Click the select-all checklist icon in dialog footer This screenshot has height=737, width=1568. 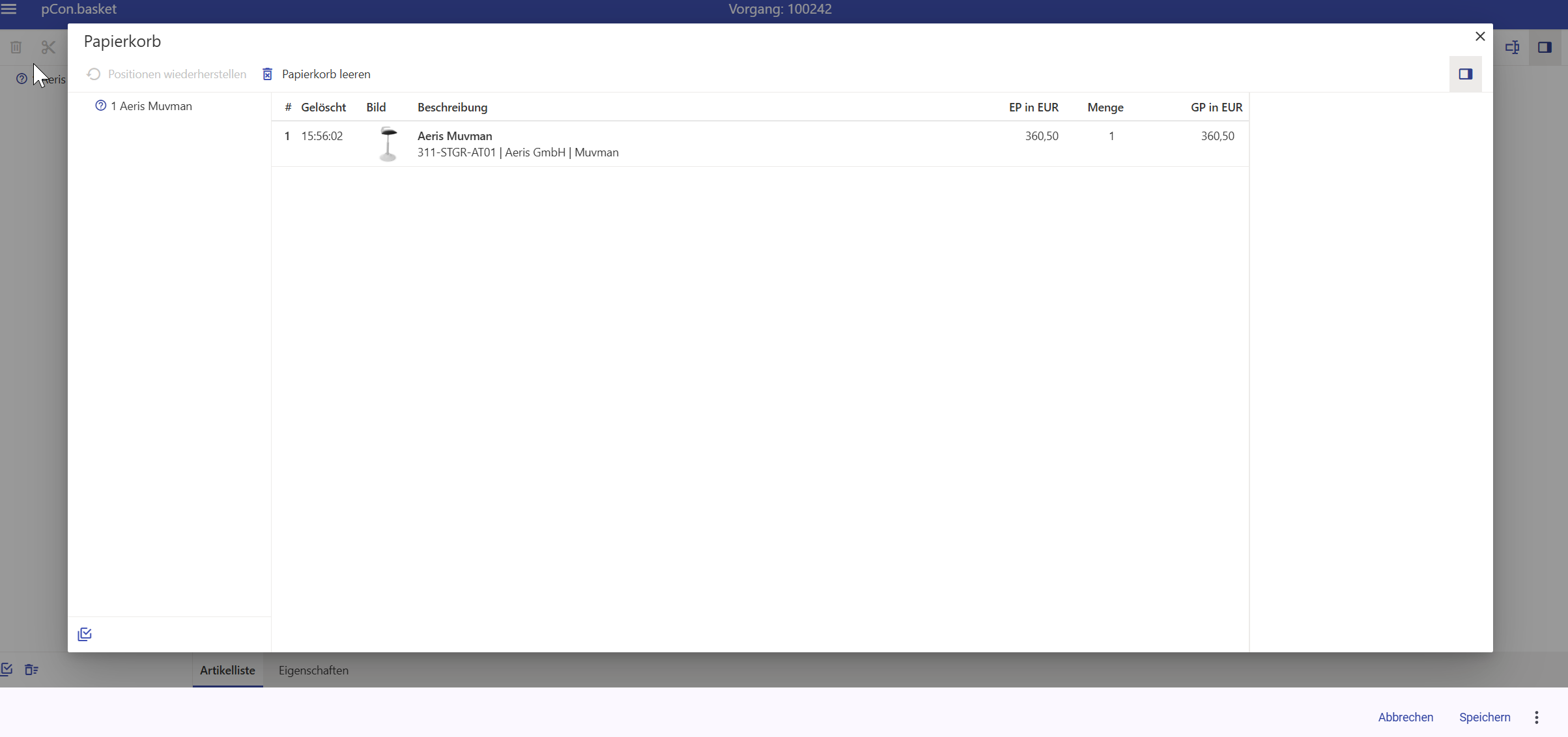tap(85, 635)
